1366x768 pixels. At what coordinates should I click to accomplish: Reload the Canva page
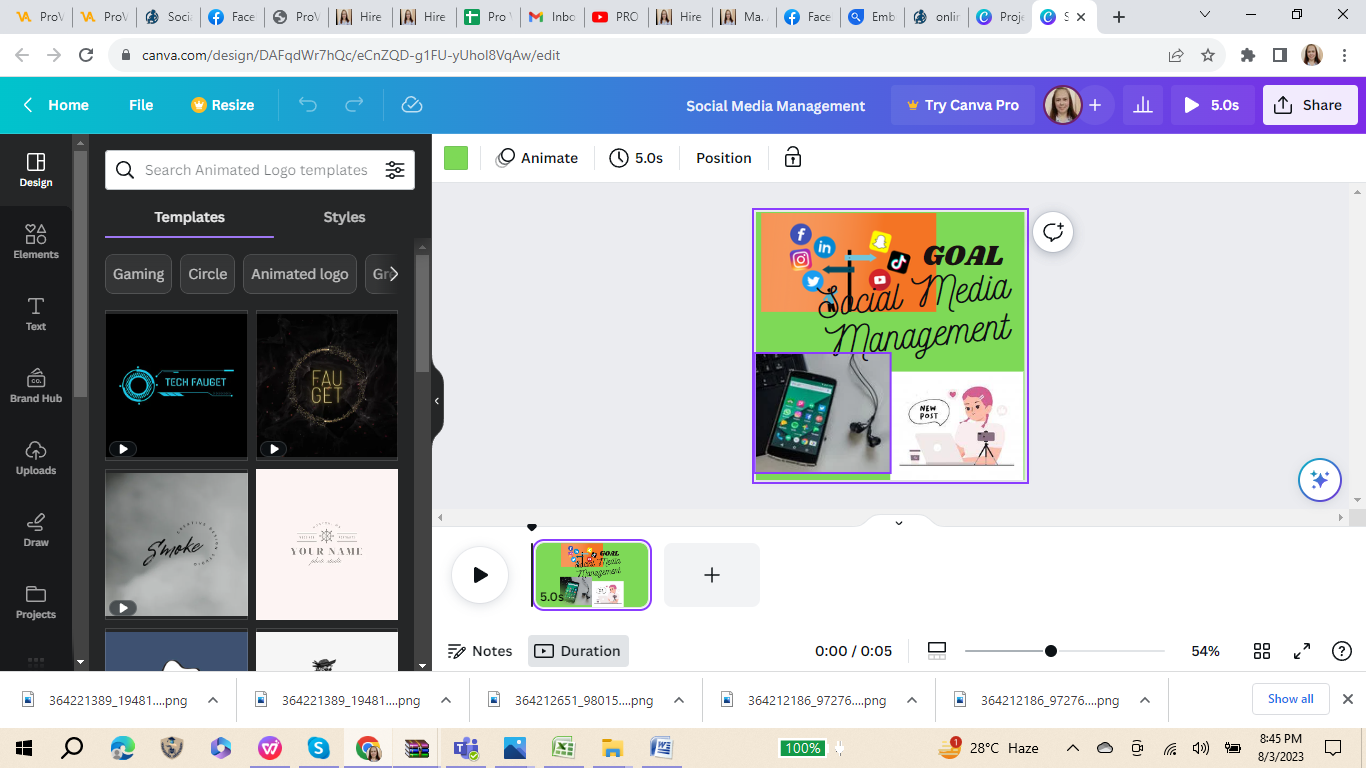coord(87,55)
